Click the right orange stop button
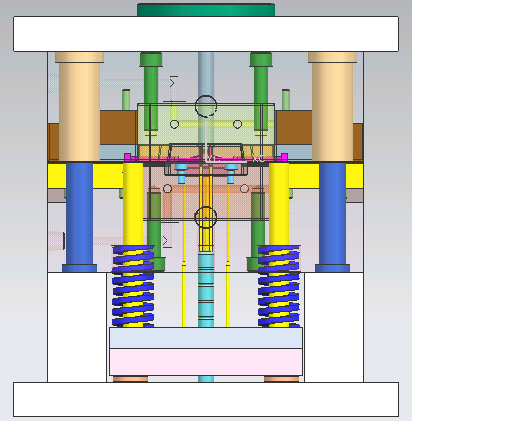Screen dimensions: 512x421 (281, 379)
